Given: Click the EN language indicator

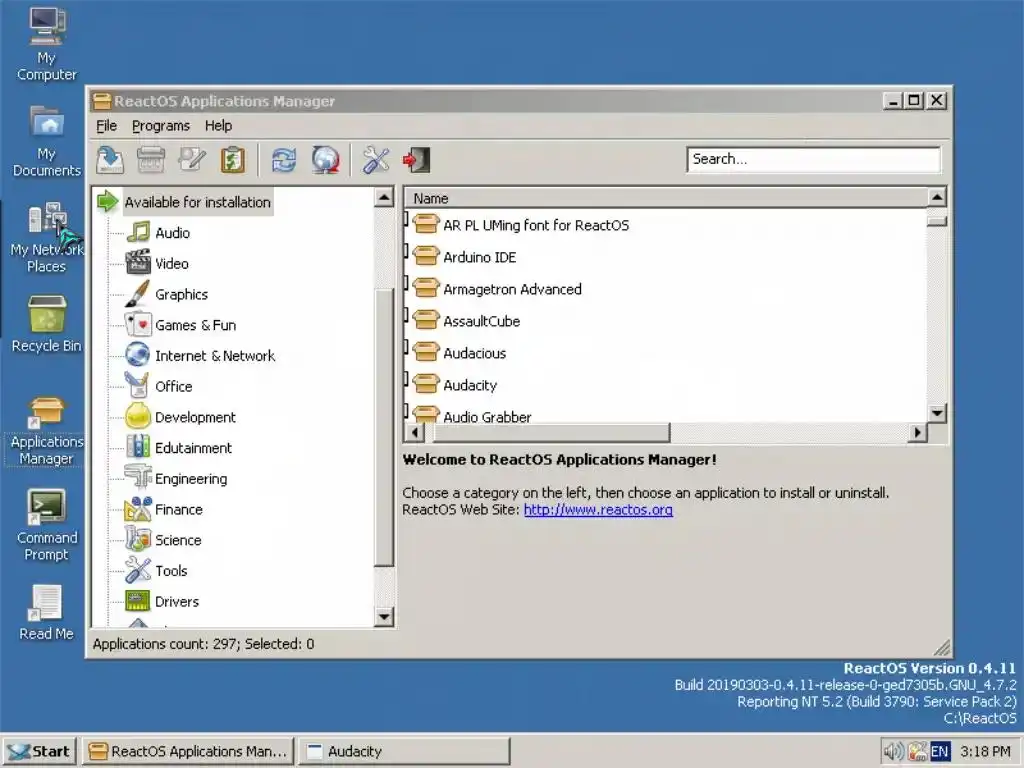Looking at the screenshot, I should (939, 752).
